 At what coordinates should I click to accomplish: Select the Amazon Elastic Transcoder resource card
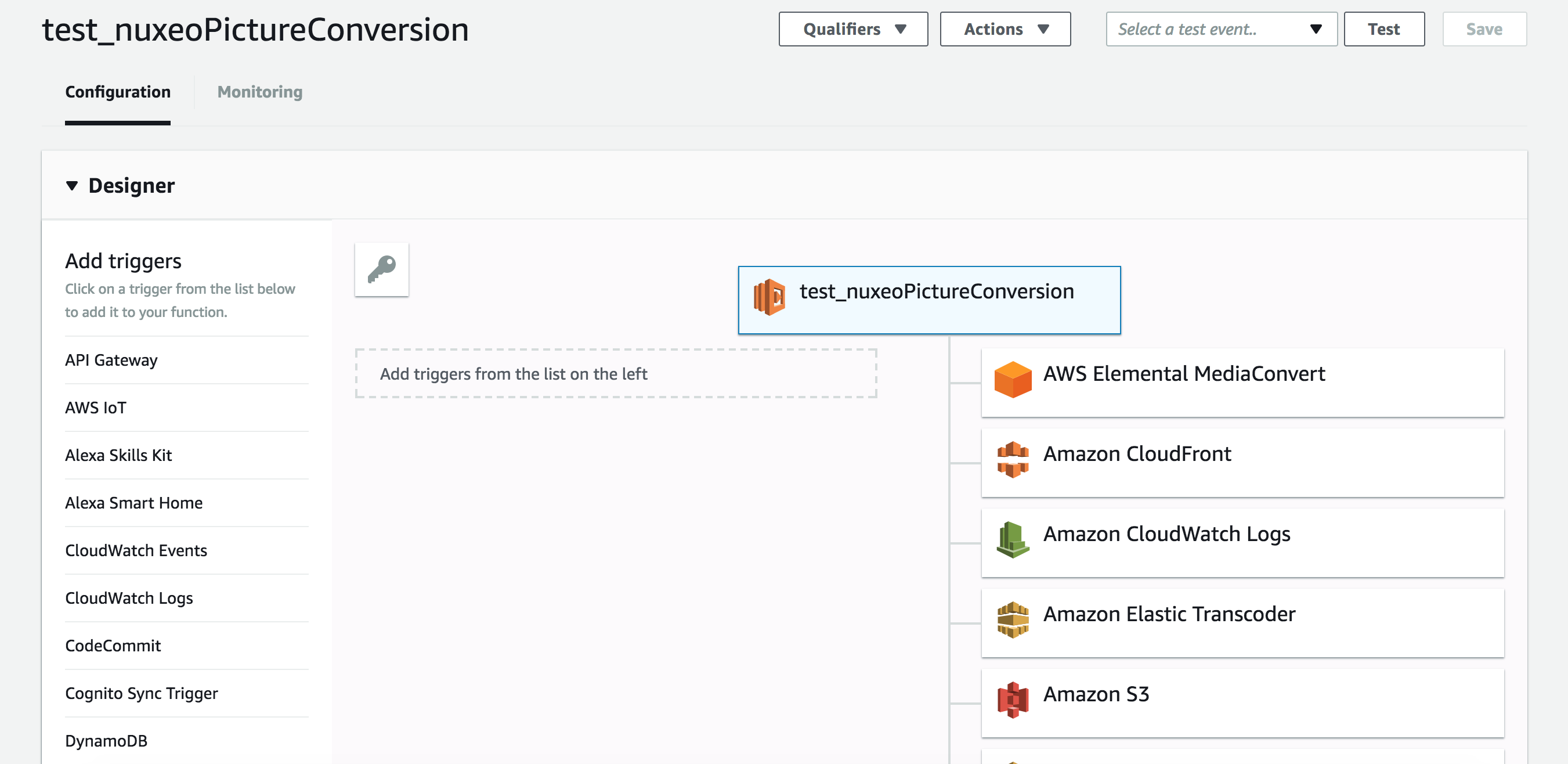(x=1242, y=623)
